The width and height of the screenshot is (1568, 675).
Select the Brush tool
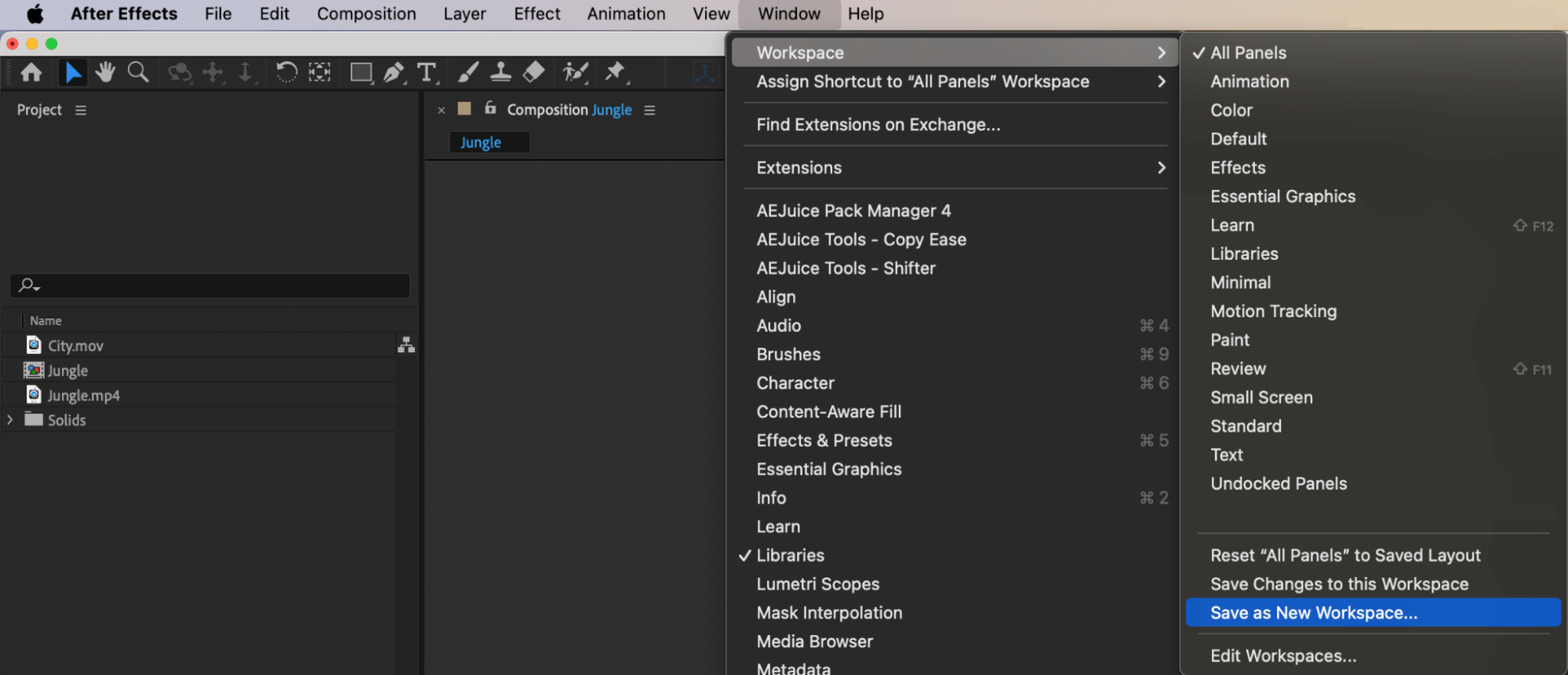[468, 73]
